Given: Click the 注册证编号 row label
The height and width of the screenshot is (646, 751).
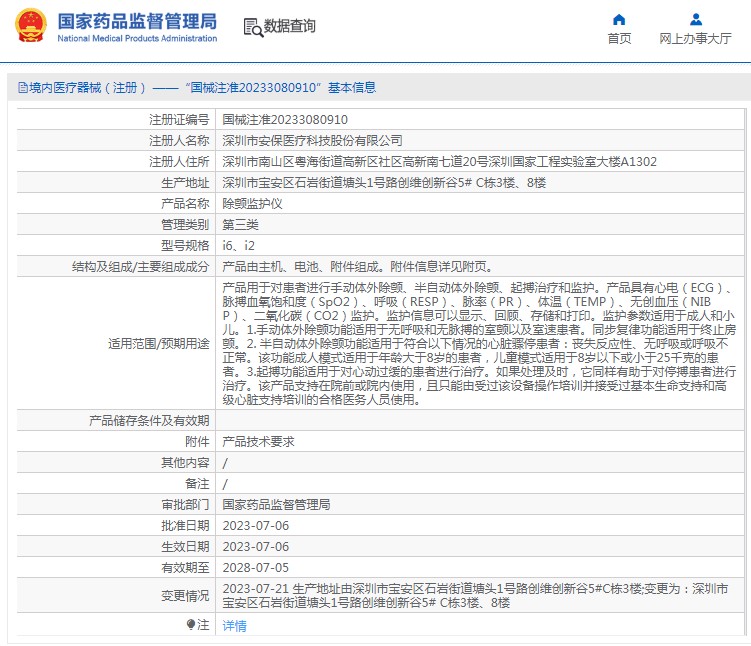Looking at the screenshot, I should (179, 119).
